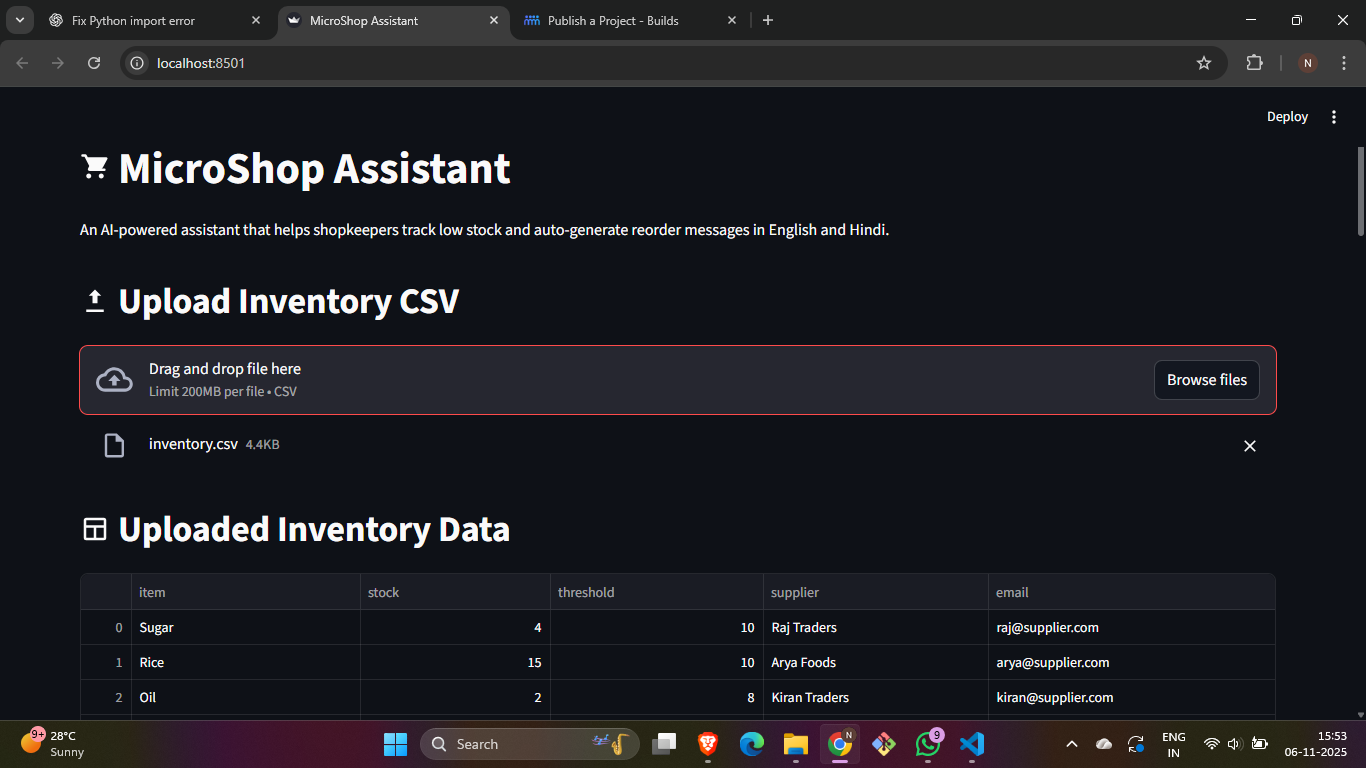The image size is (1366, 768).
Task: Open Brave browser from the taskbar
Action: (707, 744)
